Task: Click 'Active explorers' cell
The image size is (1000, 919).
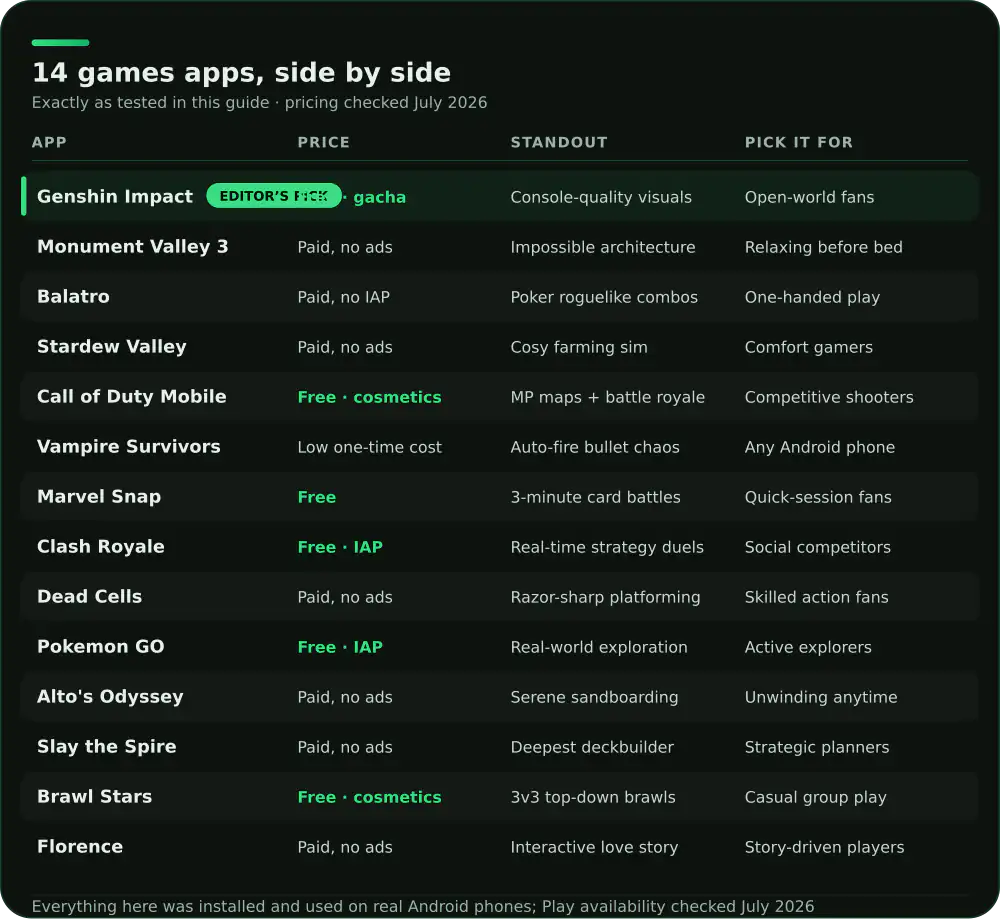Action: [808, 647]
